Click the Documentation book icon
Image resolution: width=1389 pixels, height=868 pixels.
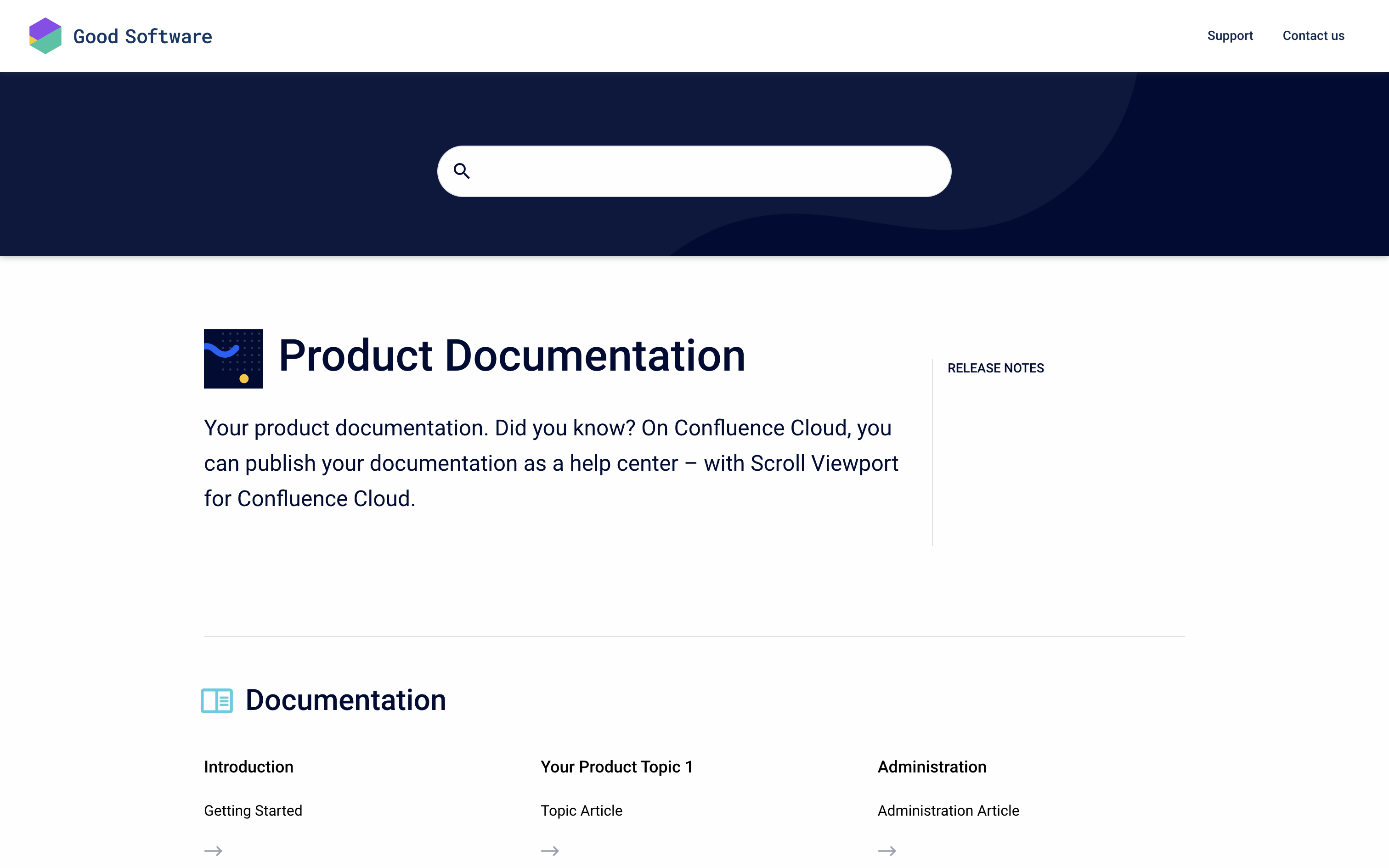(x=216, y=700)
